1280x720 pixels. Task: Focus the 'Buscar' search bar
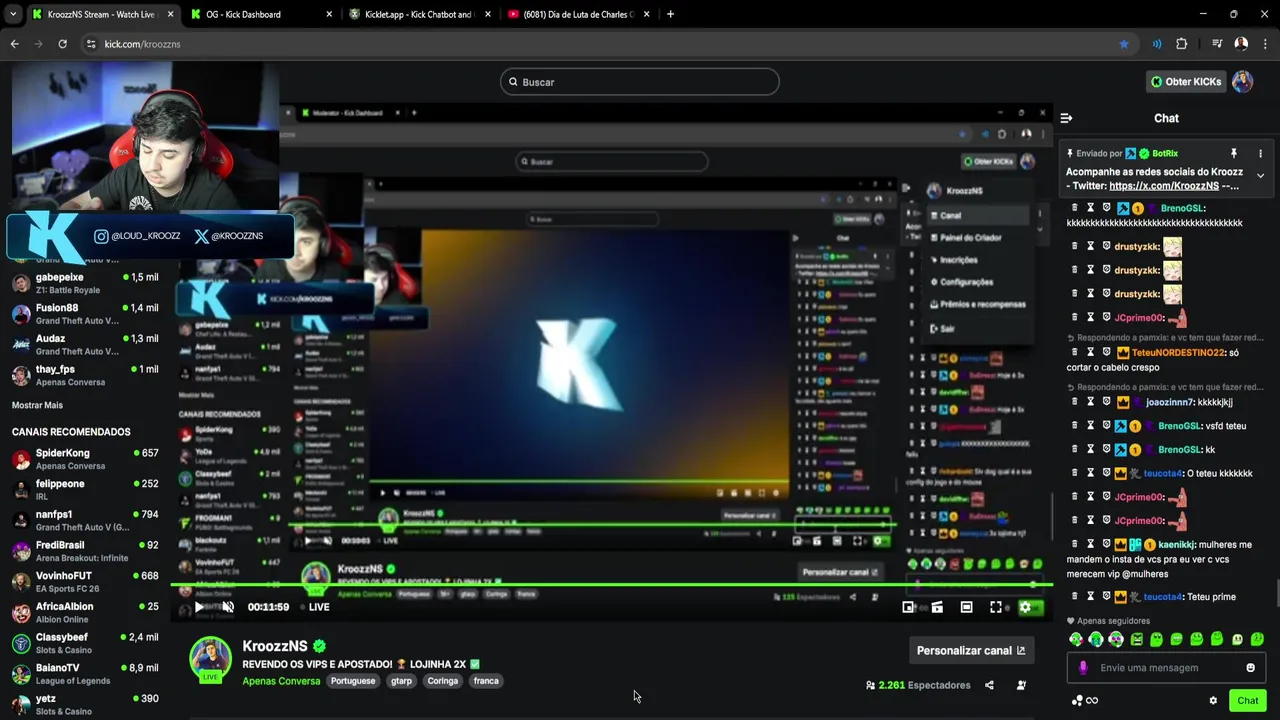tap(639, 82)
